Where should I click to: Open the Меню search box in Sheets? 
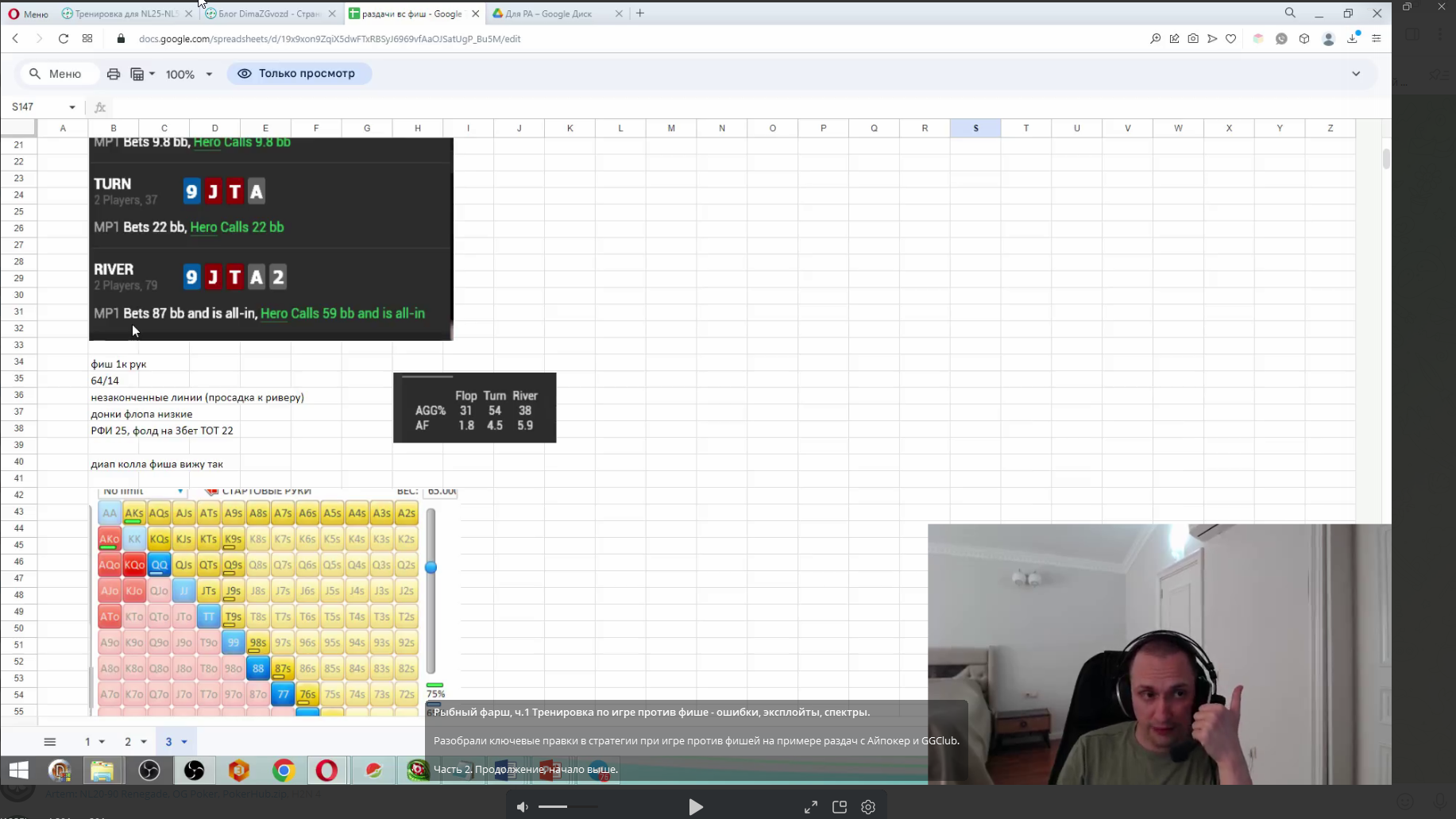pyautogui.click(x=58, y=74)
